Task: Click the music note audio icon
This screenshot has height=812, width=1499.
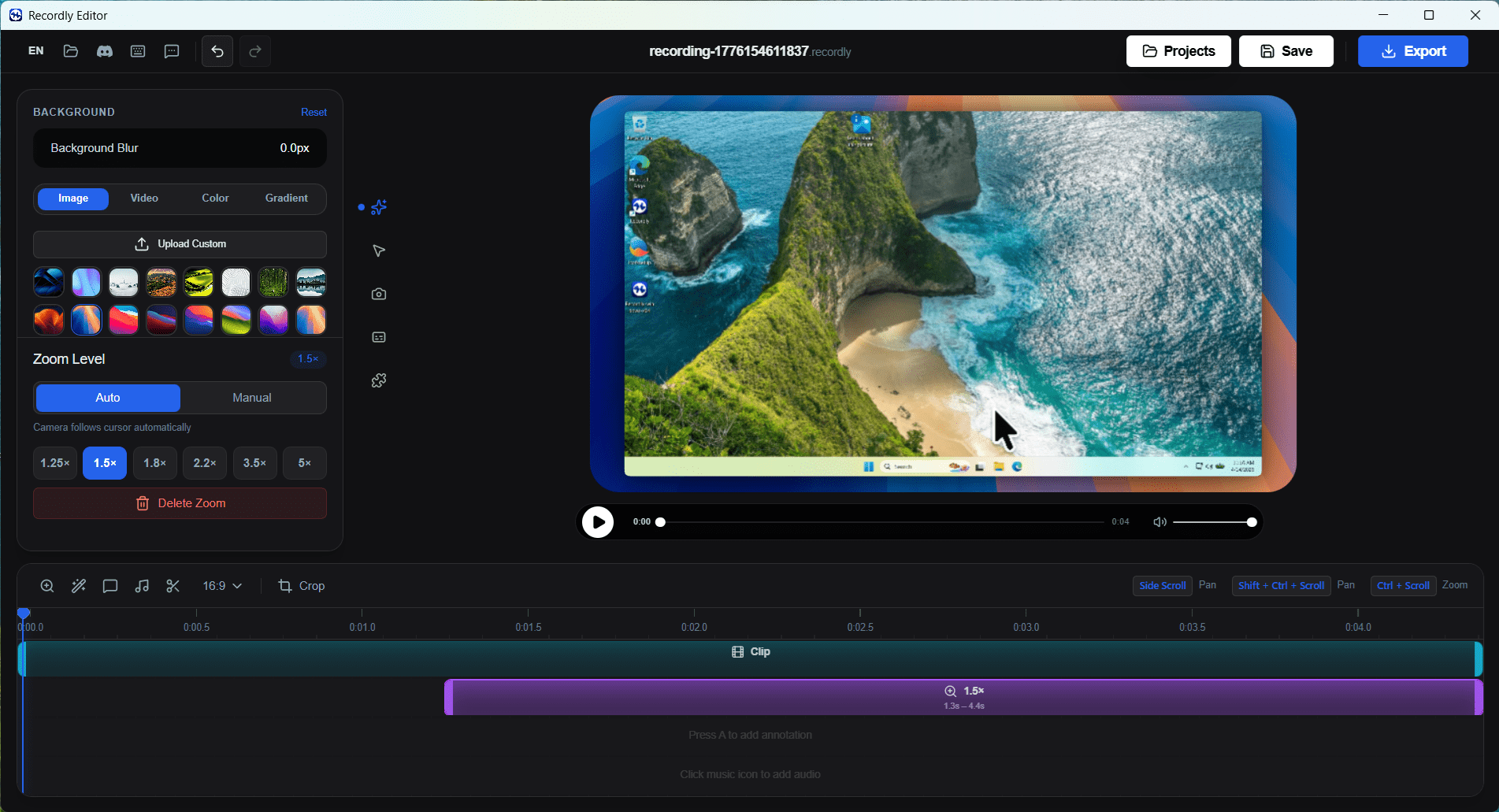Action: pos(142,586)
